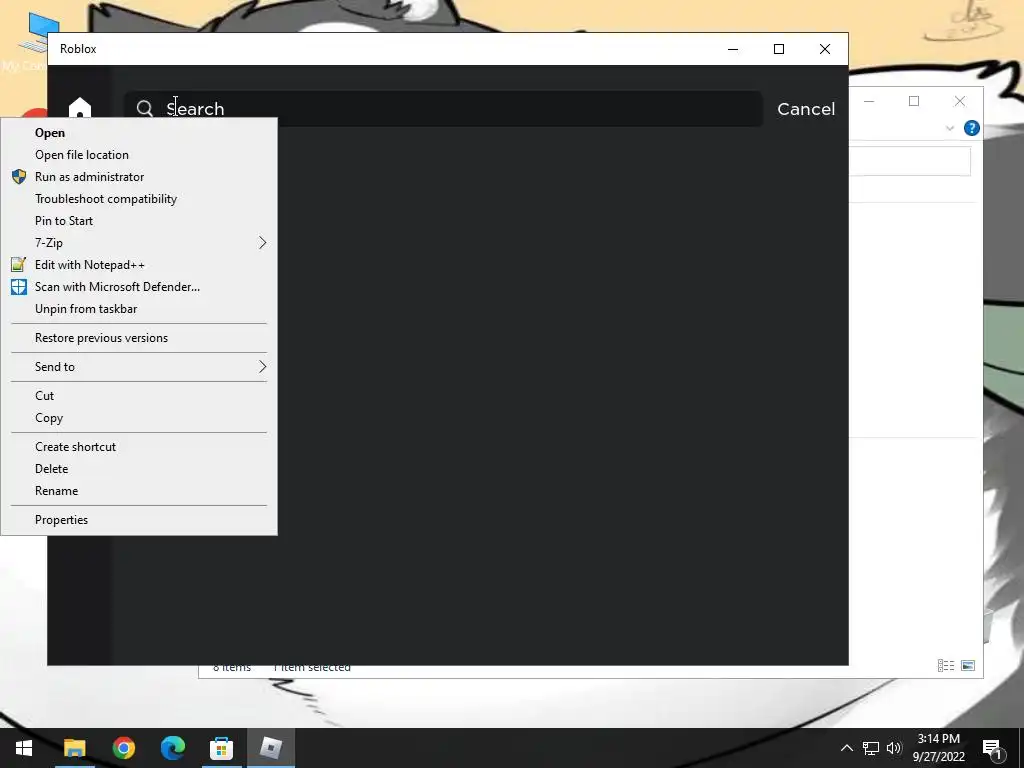1024x768 pixels.
Task: Select Unpin from taskbar
Action: tap(139, 309)
